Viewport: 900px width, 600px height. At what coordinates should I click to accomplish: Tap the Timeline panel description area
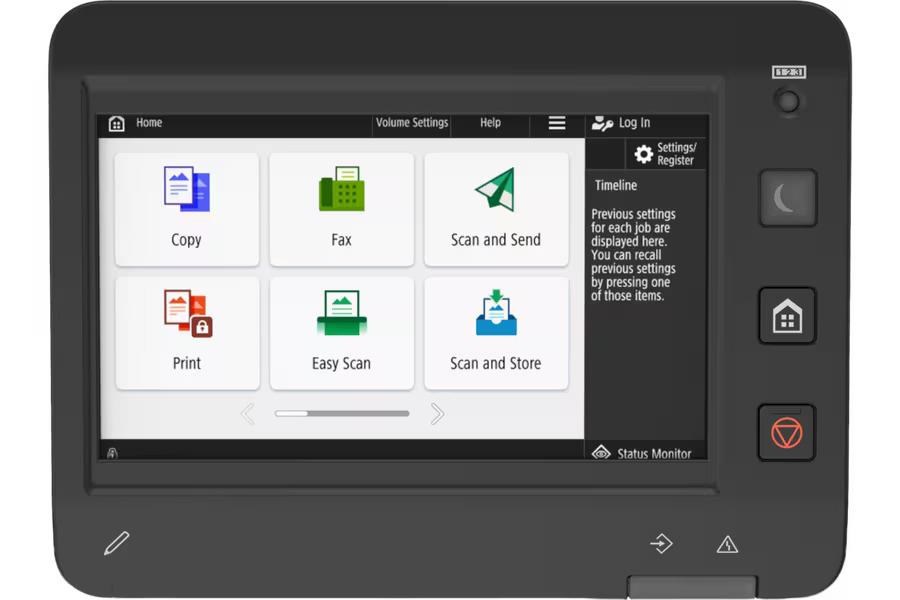[634, 255]
